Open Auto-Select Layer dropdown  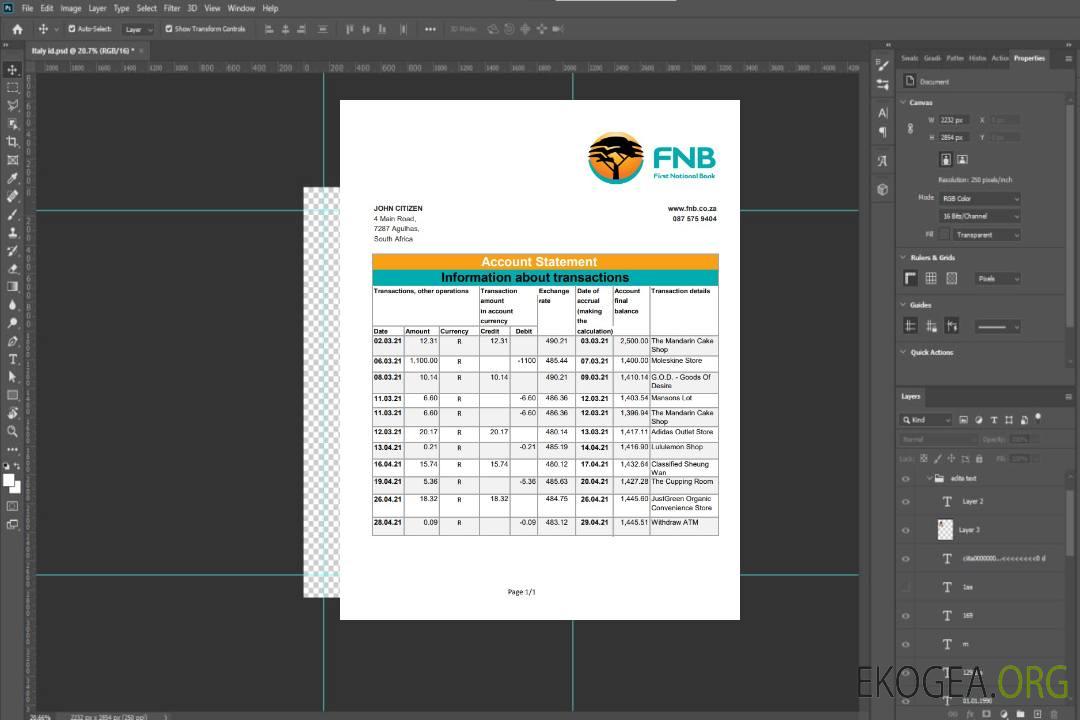138,29
